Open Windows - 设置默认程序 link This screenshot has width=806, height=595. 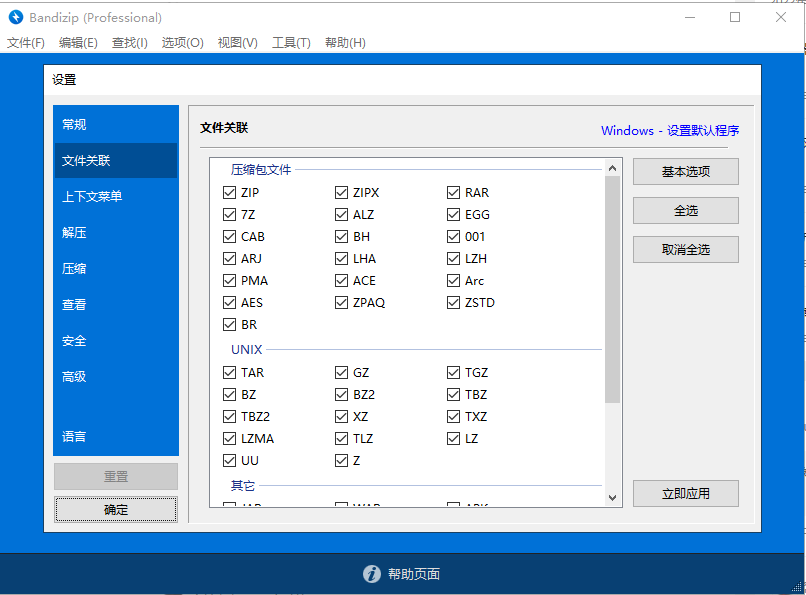(670, 131)
